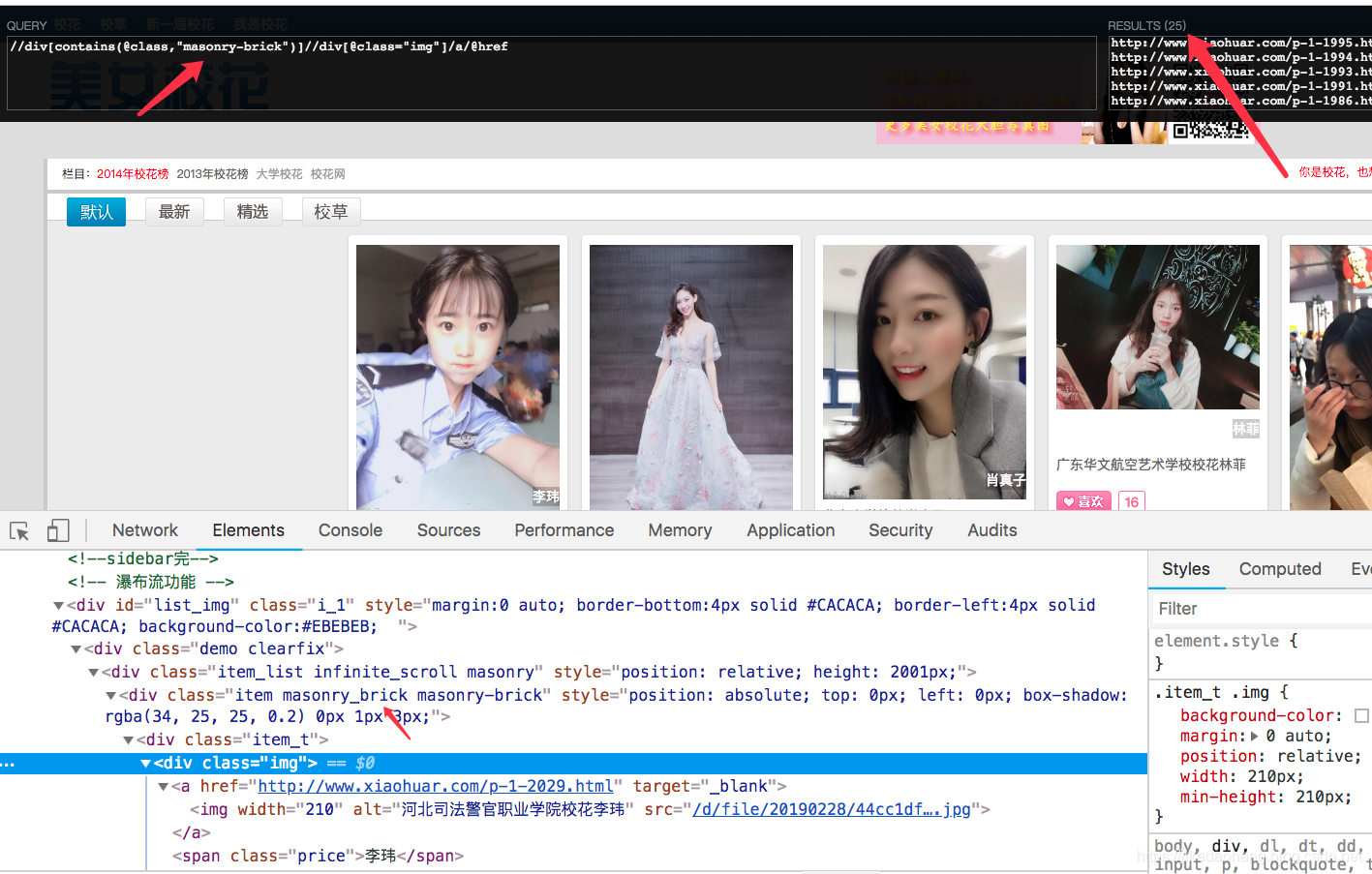The image size is (1372, 874).
Task: Open the 2013年校花榜 link
Action: (212, 174)
